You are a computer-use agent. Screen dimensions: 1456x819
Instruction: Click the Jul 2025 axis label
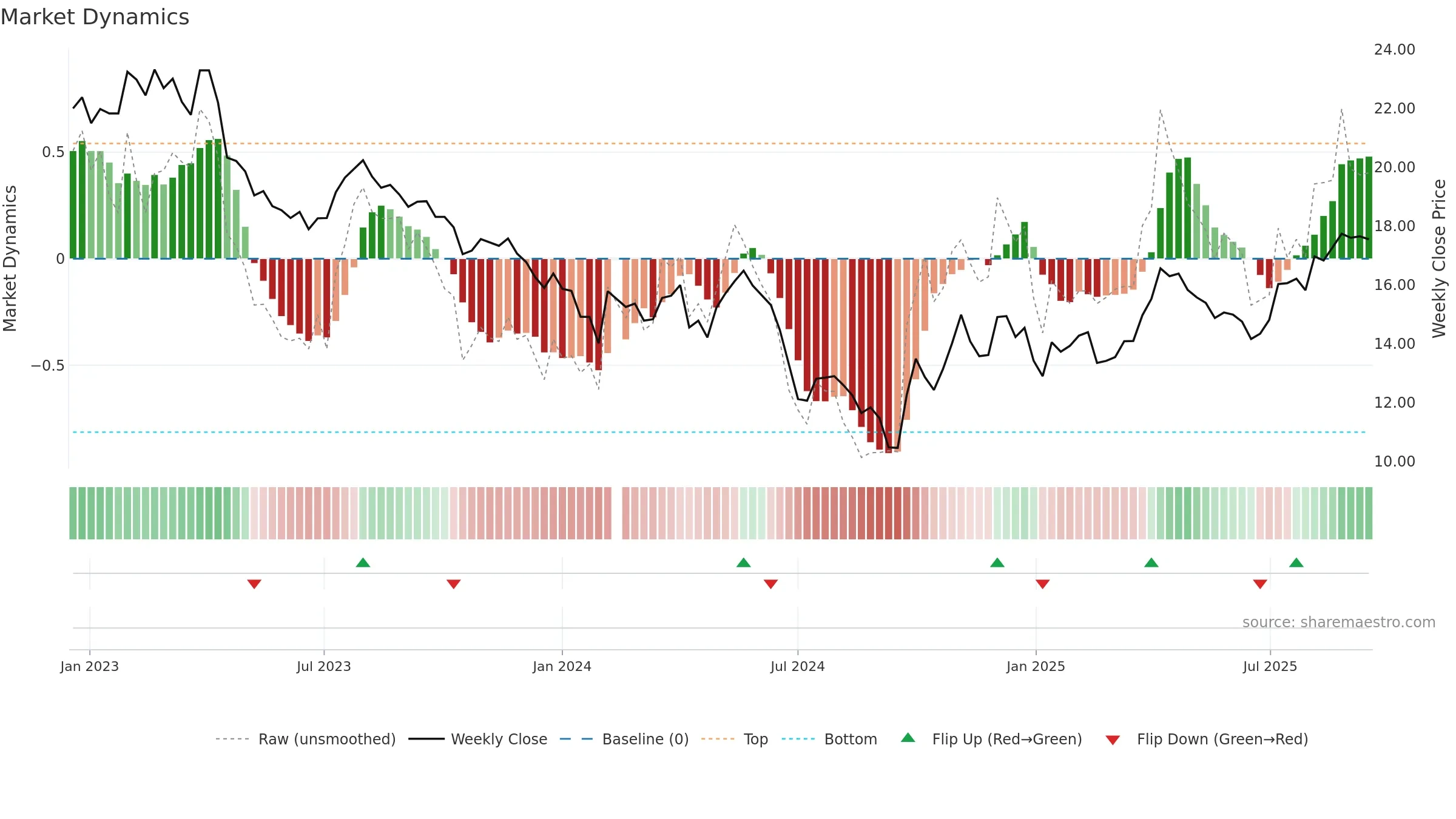(x=1270, y=666)
